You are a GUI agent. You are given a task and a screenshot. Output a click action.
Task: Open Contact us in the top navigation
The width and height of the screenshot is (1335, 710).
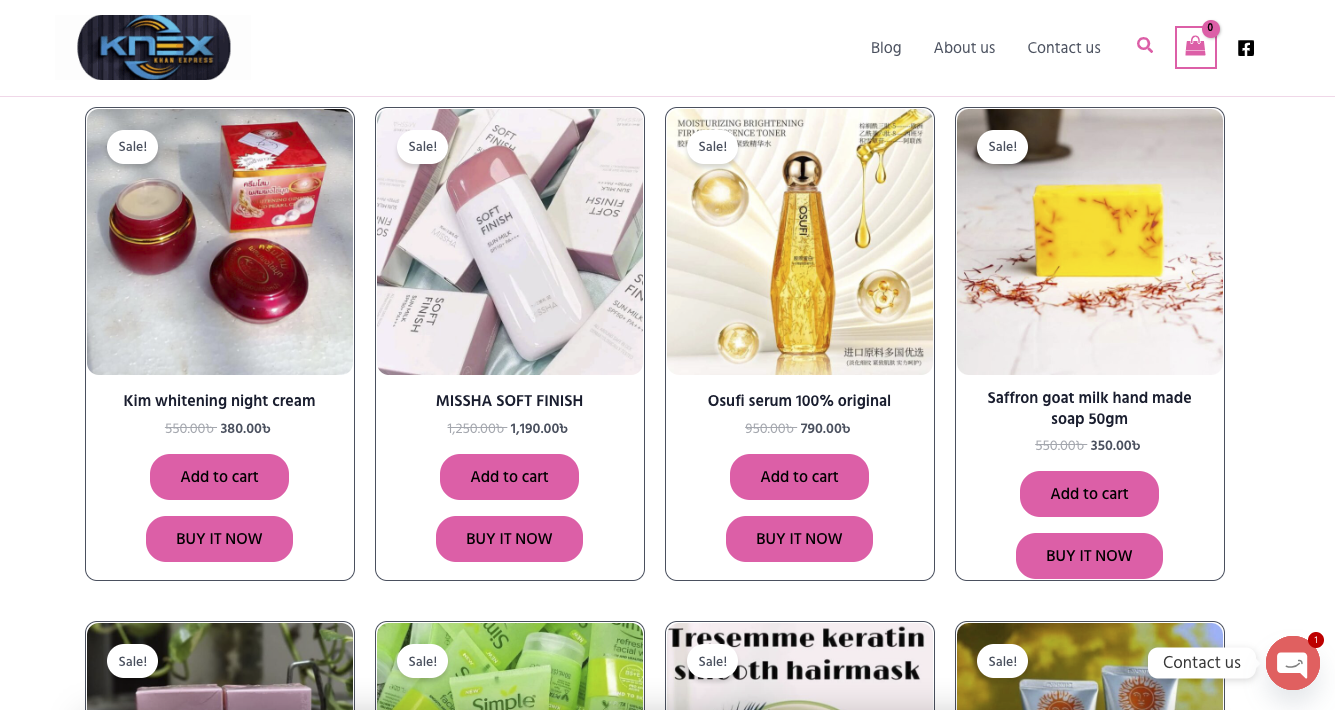(1064, 48)
